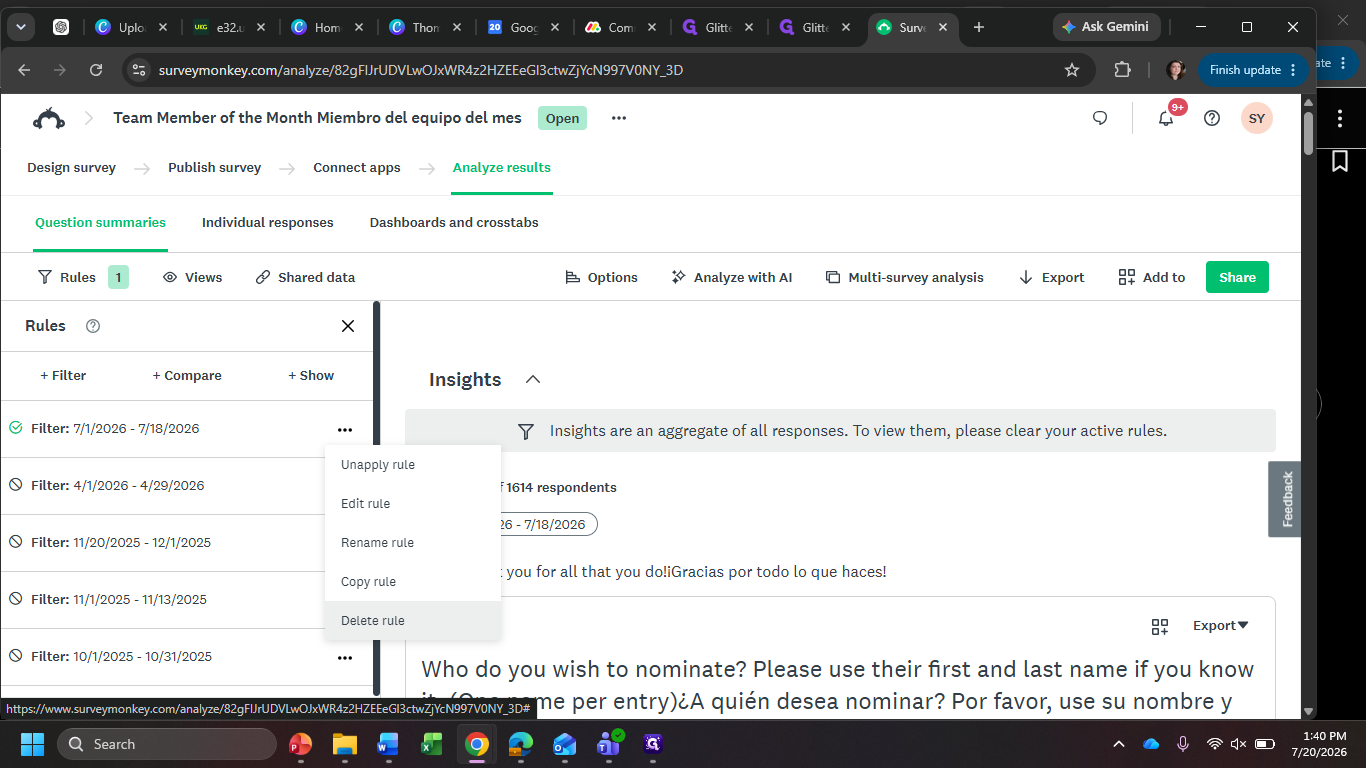Select Copy rule from context menu
This screenshot has height=768, width=1366.
(413, 582)
